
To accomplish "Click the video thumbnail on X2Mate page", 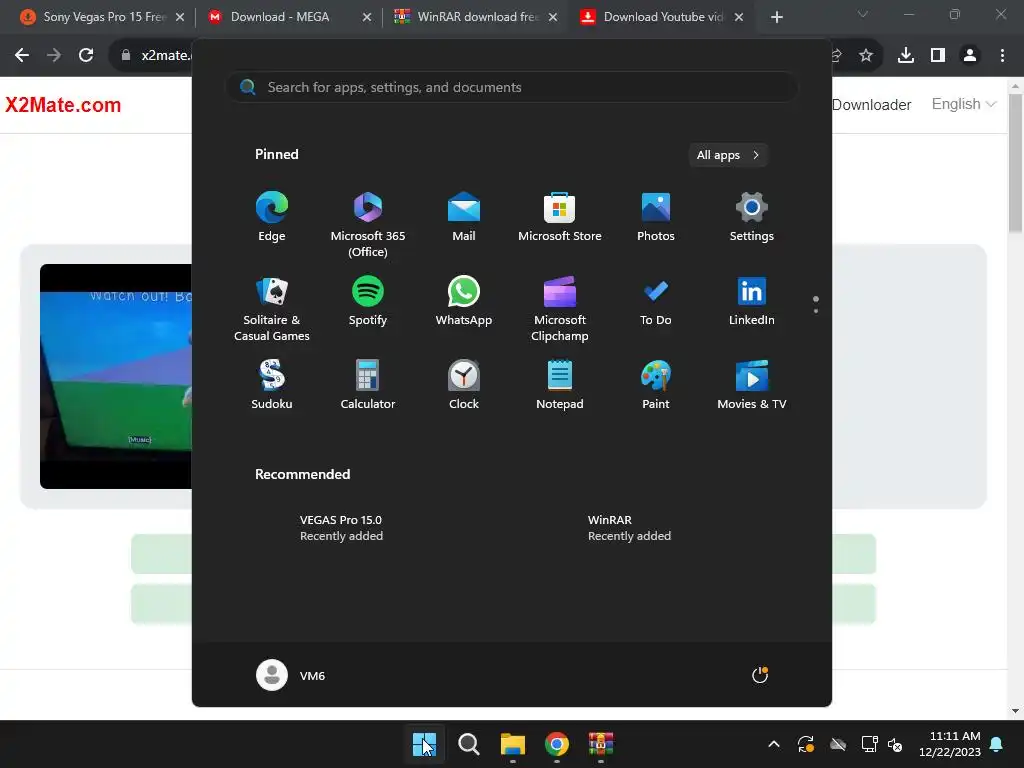I will [116, 376].
